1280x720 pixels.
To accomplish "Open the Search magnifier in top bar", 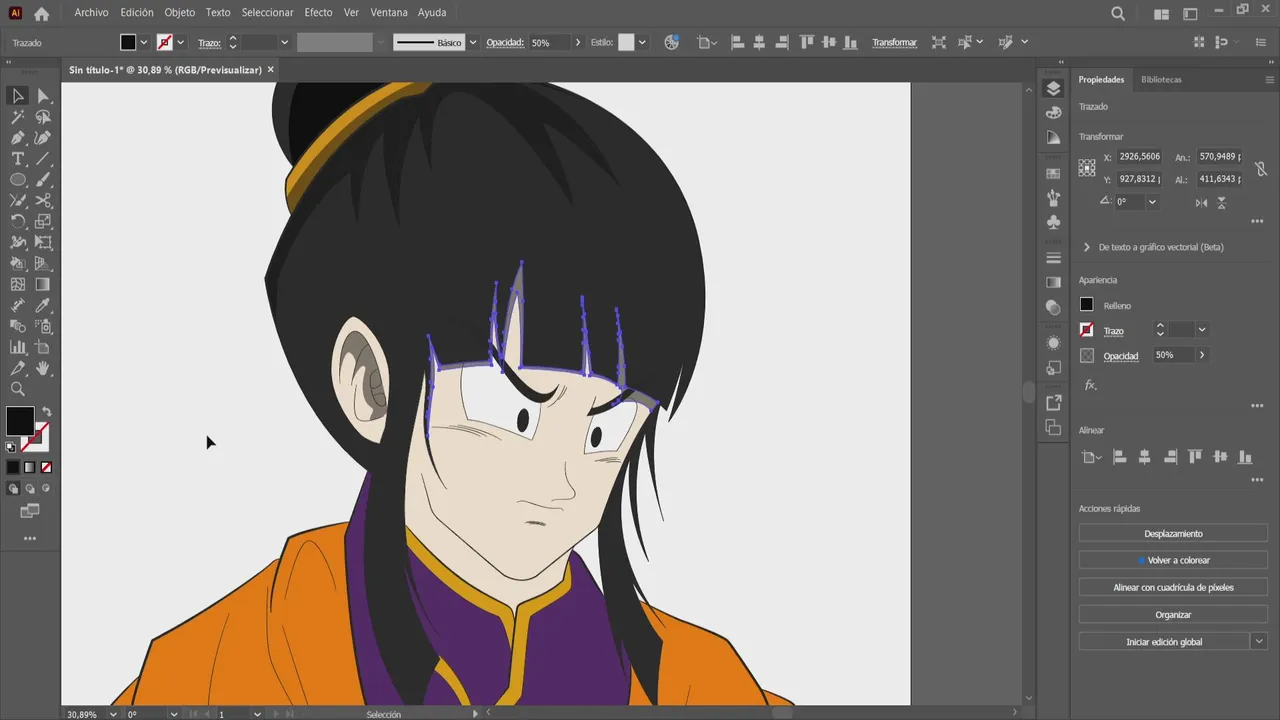I will point(1118,14).
